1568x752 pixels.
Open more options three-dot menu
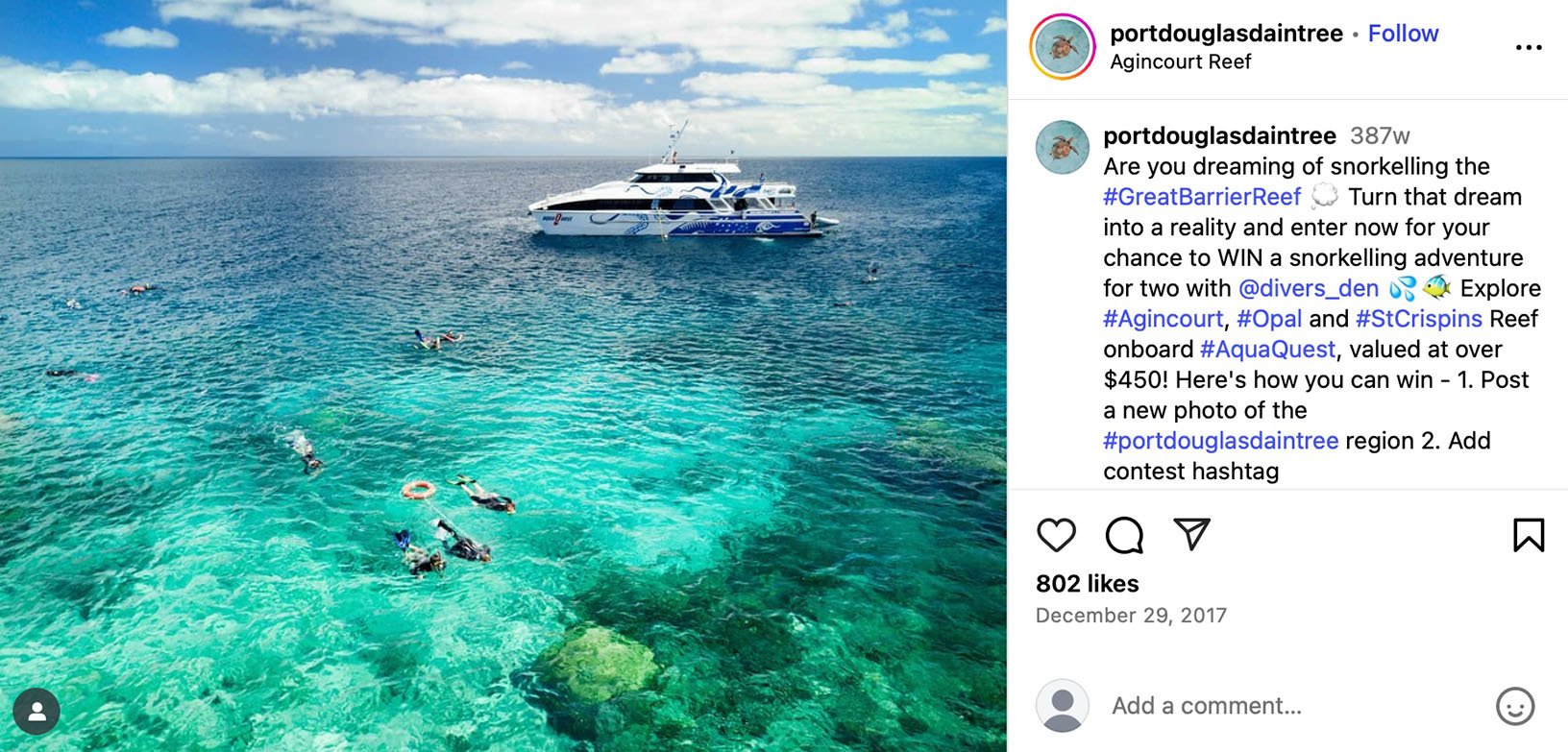click(1528, 47)
